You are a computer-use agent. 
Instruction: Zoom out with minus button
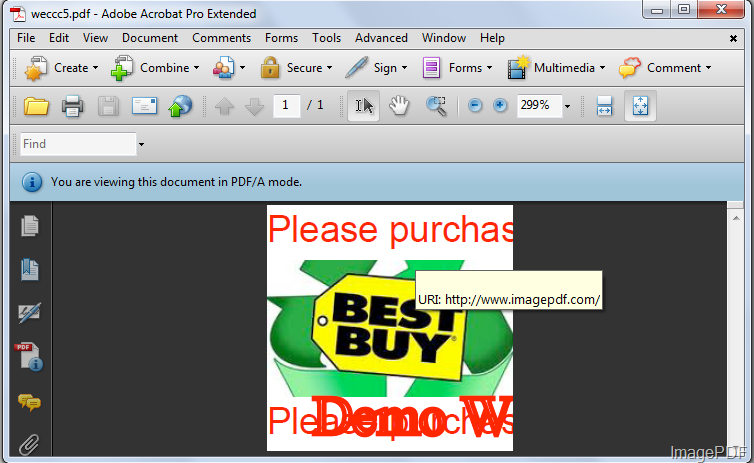click(475, 105)
